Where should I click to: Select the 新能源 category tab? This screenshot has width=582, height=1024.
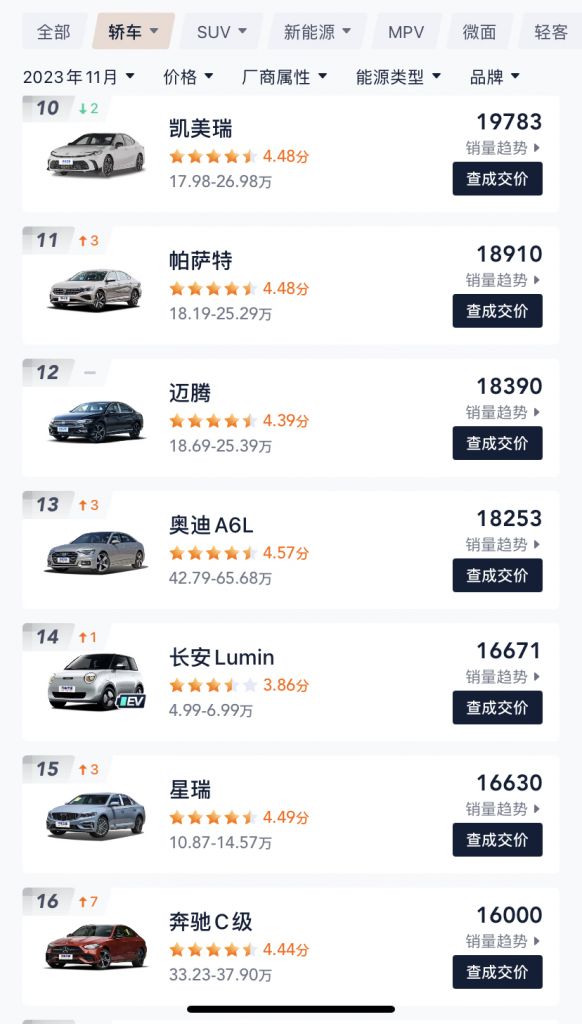point(313,31)
